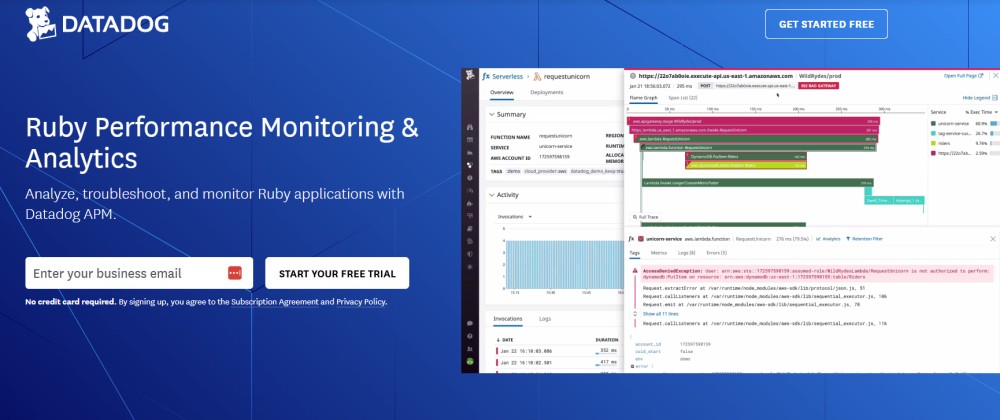The image size is (1000, 420).
Task: Click Start Your Free Trial button
Action: 337,273
